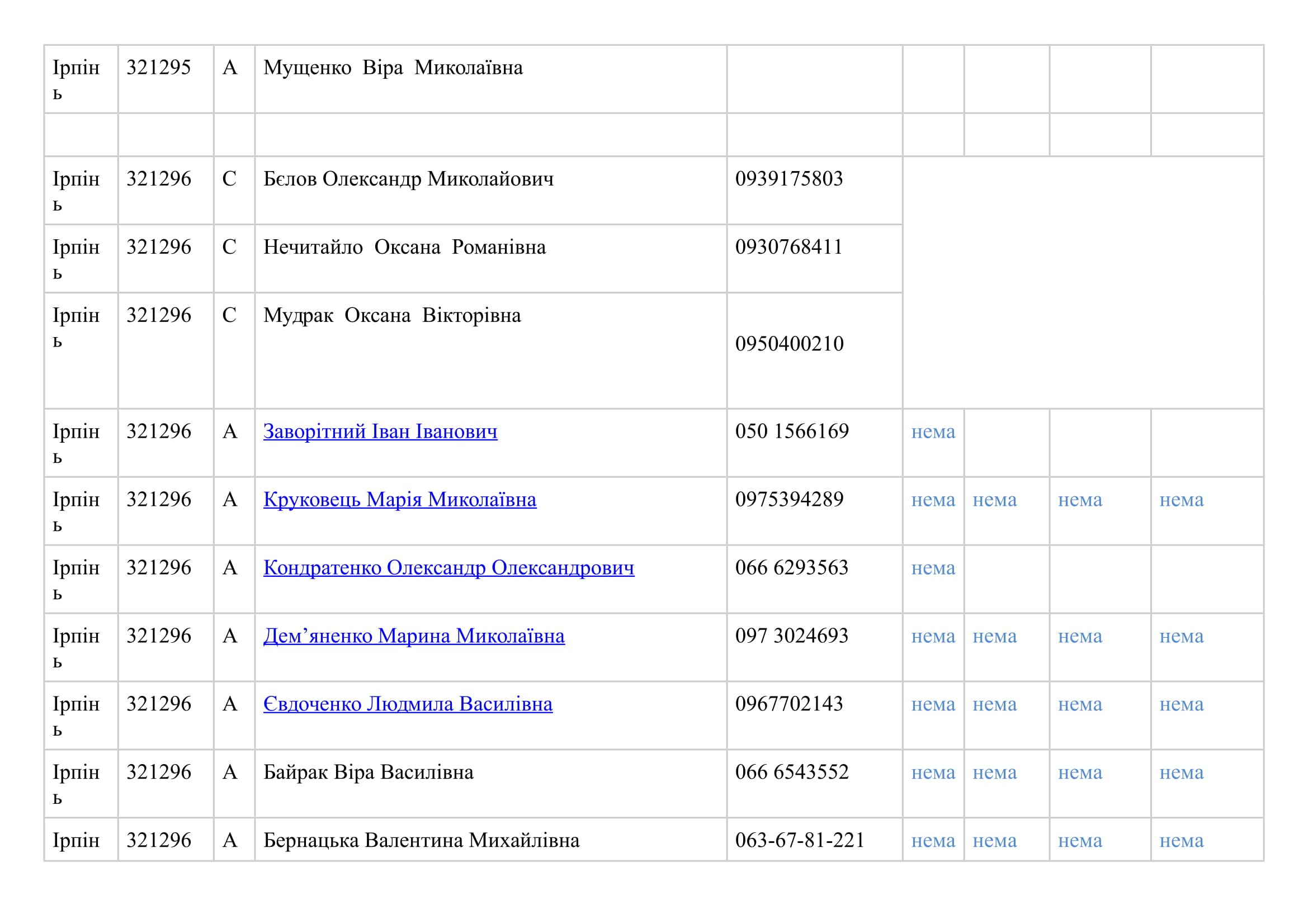Open Євдоченко Людмила Василівна link
This screenshot has height=924, width=1308.
pos(407,704)
